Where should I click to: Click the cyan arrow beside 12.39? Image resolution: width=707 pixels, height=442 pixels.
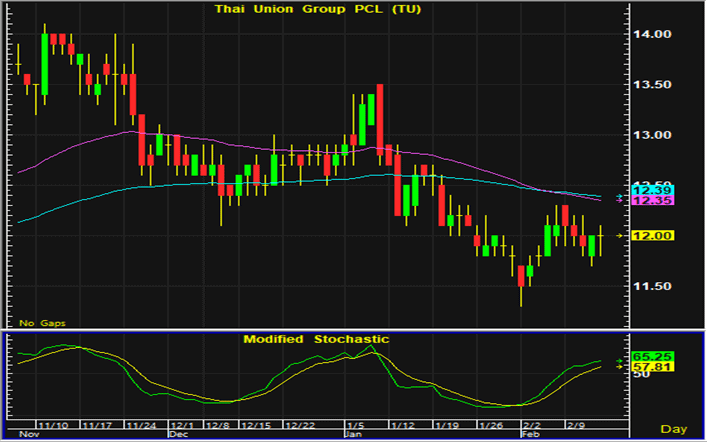tap(620, 197)
